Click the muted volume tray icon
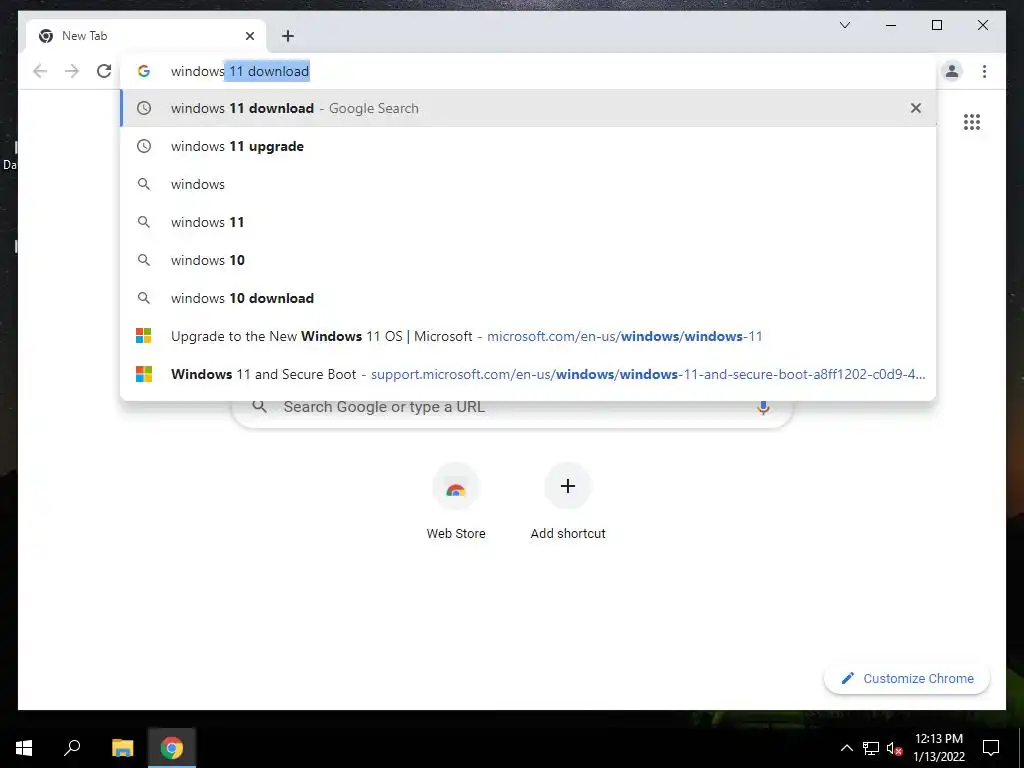The height and width of the screenshot is (768, 1024). (895, 748)
